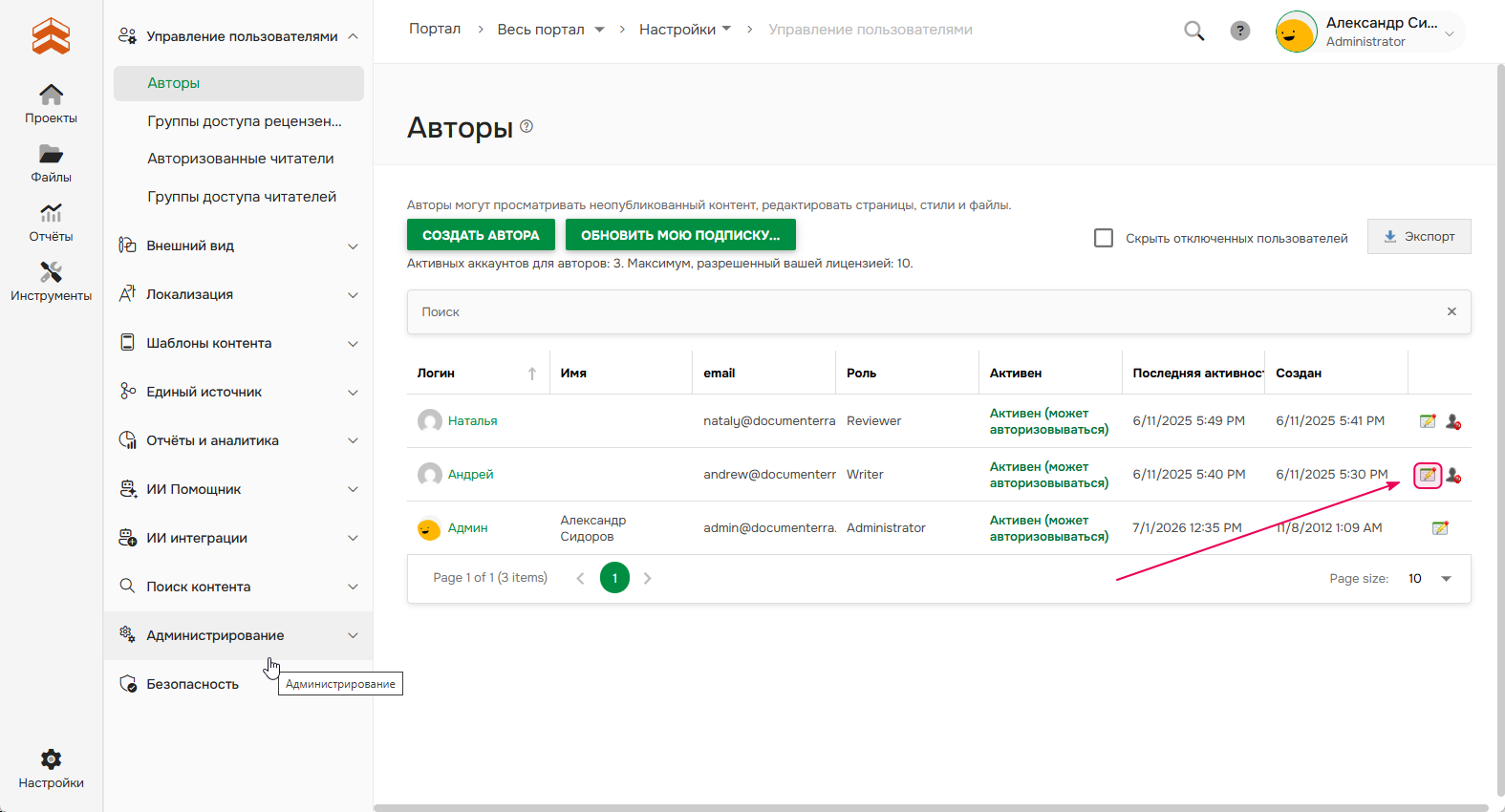Click СОЗДАТЬ АВТОРА button
This screenshot has width=1505, height=812.
tap(481, 235)
